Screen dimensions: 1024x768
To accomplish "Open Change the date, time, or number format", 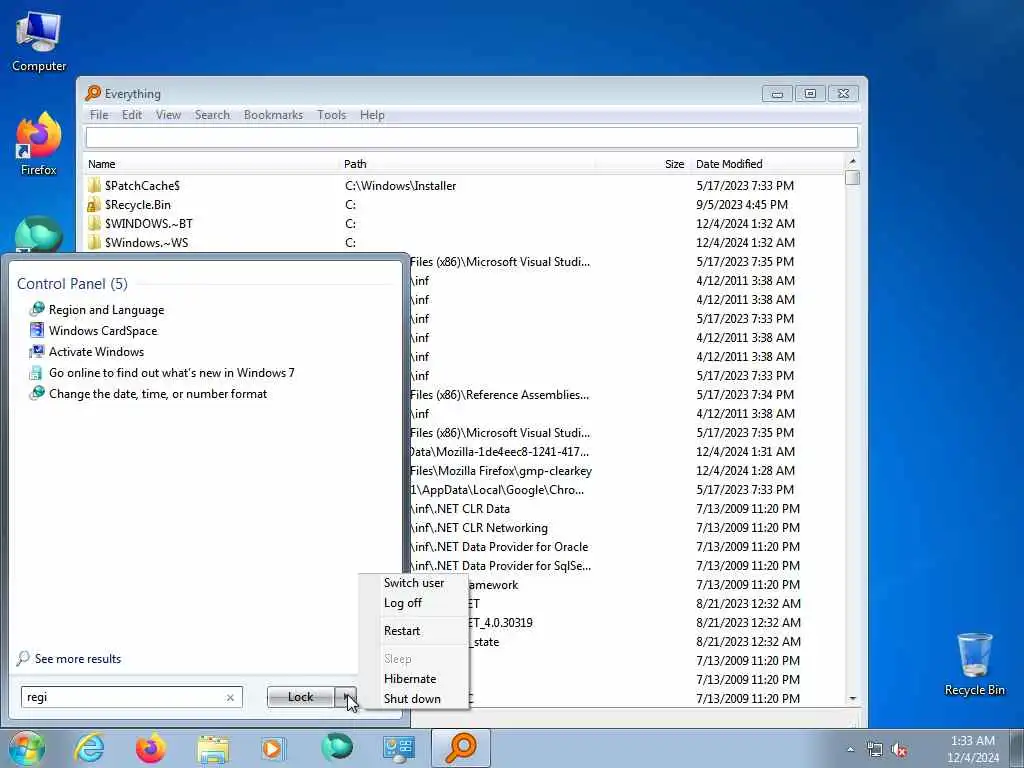I will [158, 394].
